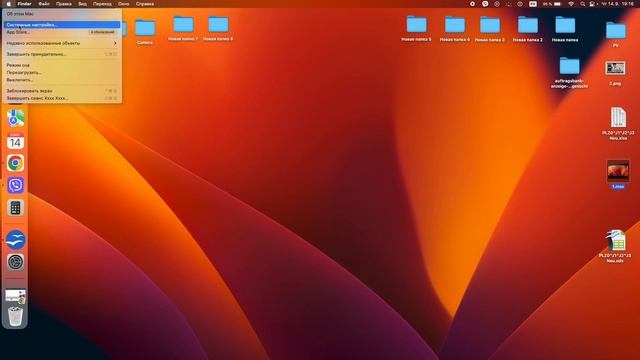This screenshot has width=640, height=360.
Task: Open Viber from the Dock
Action: (16, 185)
